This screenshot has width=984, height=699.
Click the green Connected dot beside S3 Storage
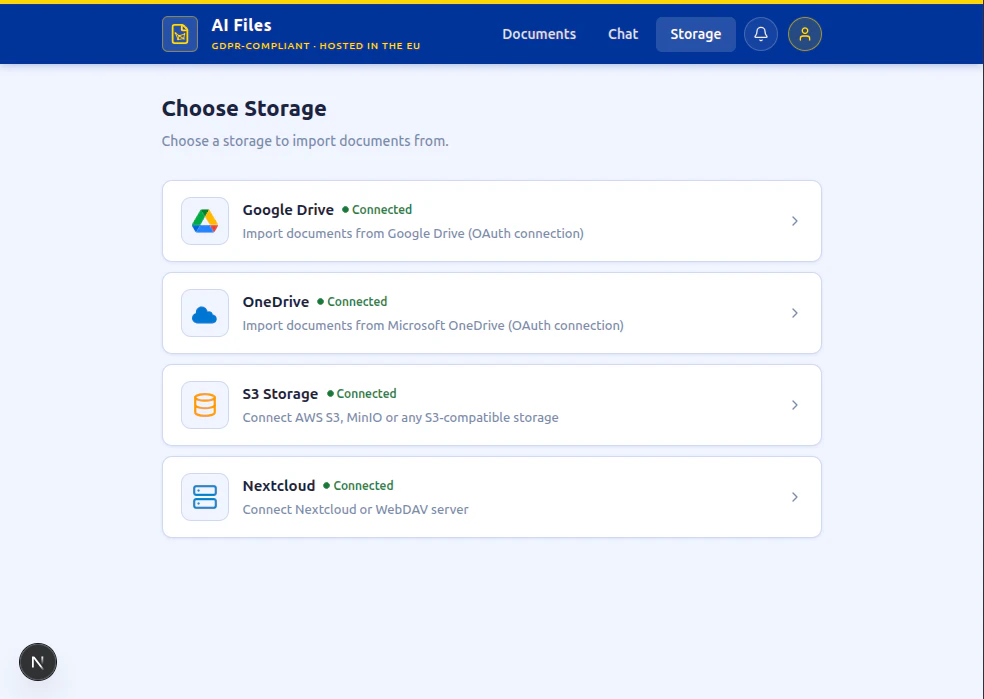click(x=333, y=393)
